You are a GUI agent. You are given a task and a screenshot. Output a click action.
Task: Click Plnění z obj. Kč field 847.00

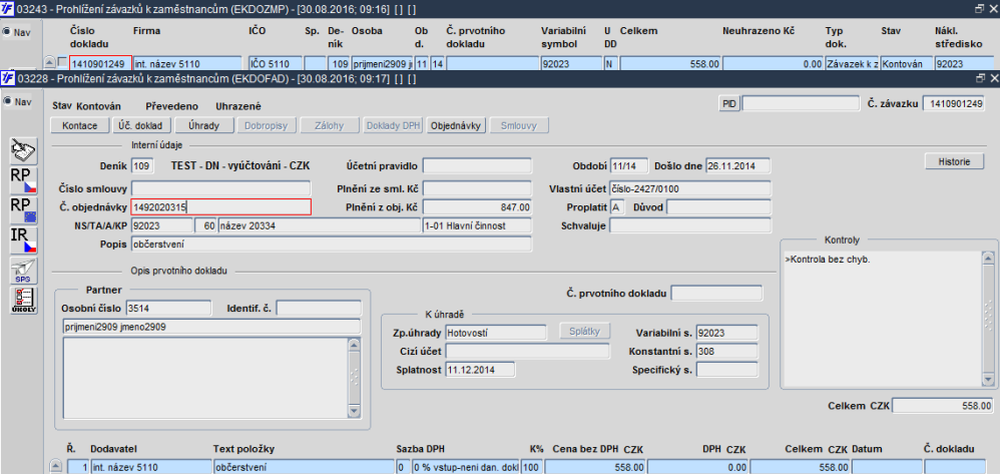click(477, 207)
